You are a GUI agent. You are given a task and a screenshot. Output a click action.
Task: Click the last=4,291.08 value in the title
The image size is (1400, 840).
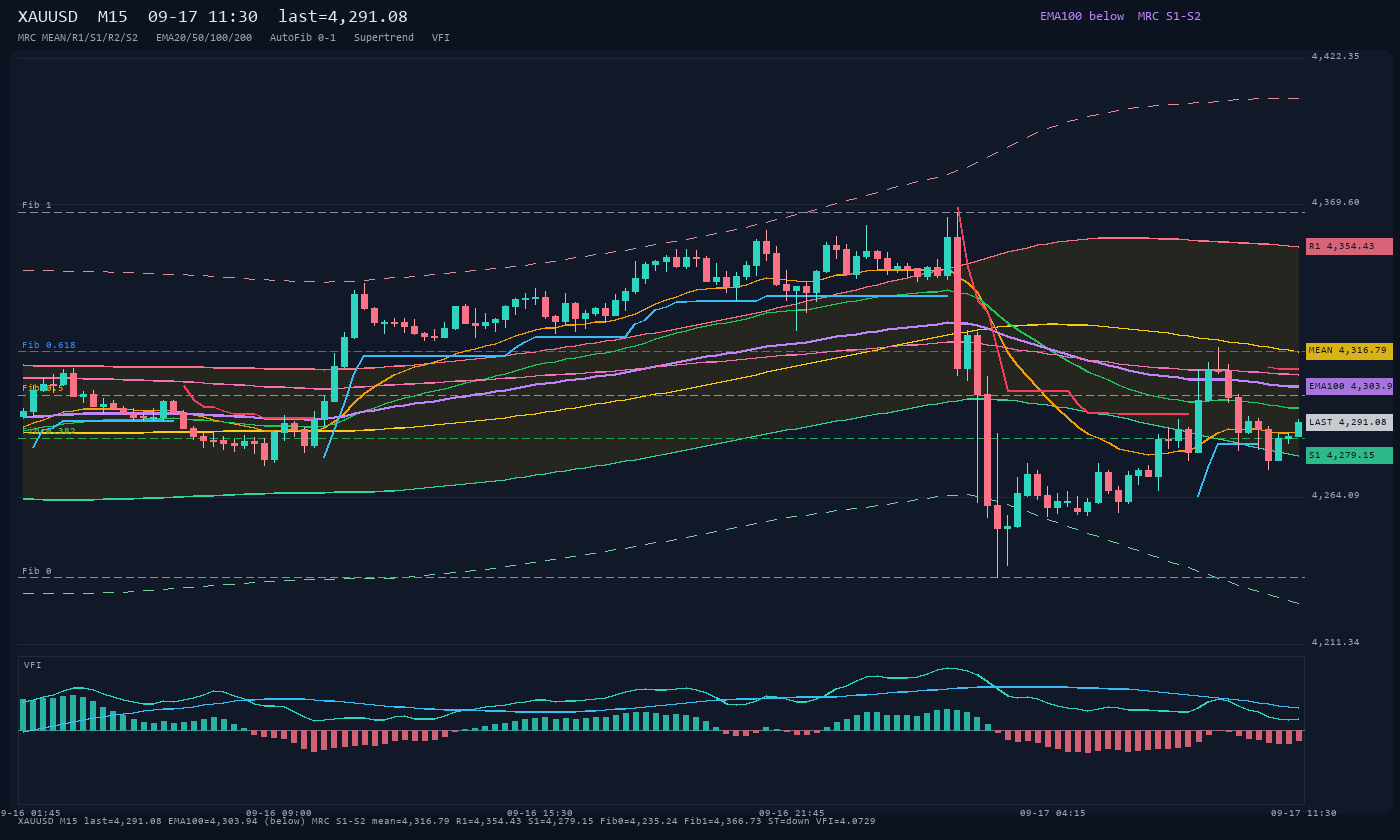tap(343, 17)
